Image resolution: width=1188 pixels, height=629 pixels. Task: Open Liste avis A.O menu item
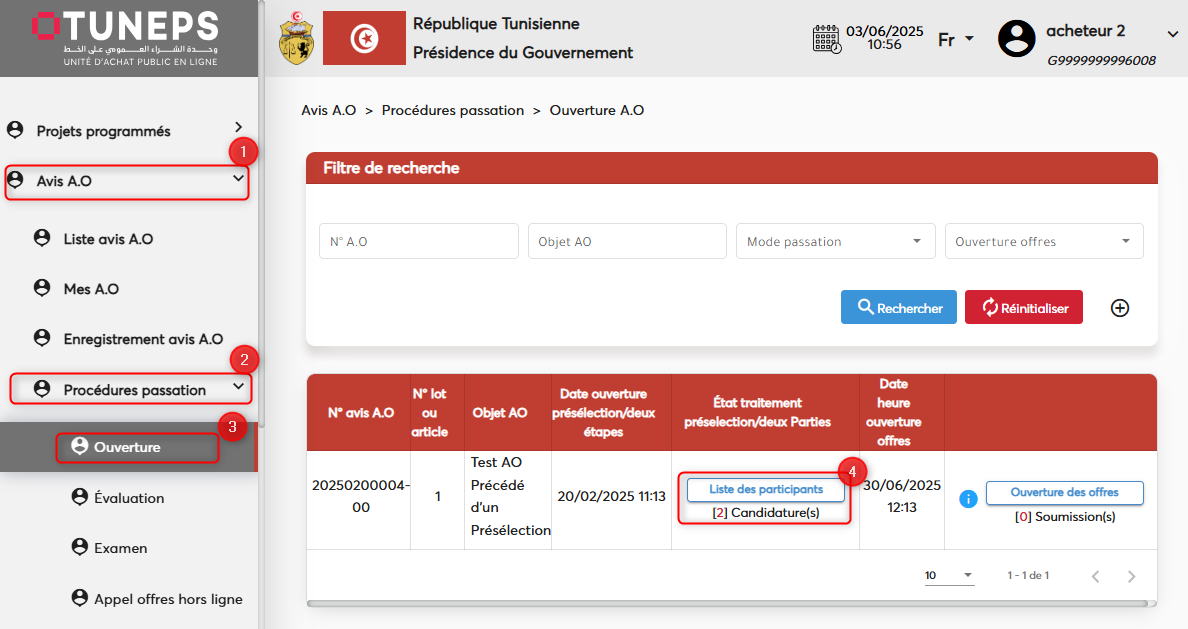108,239
